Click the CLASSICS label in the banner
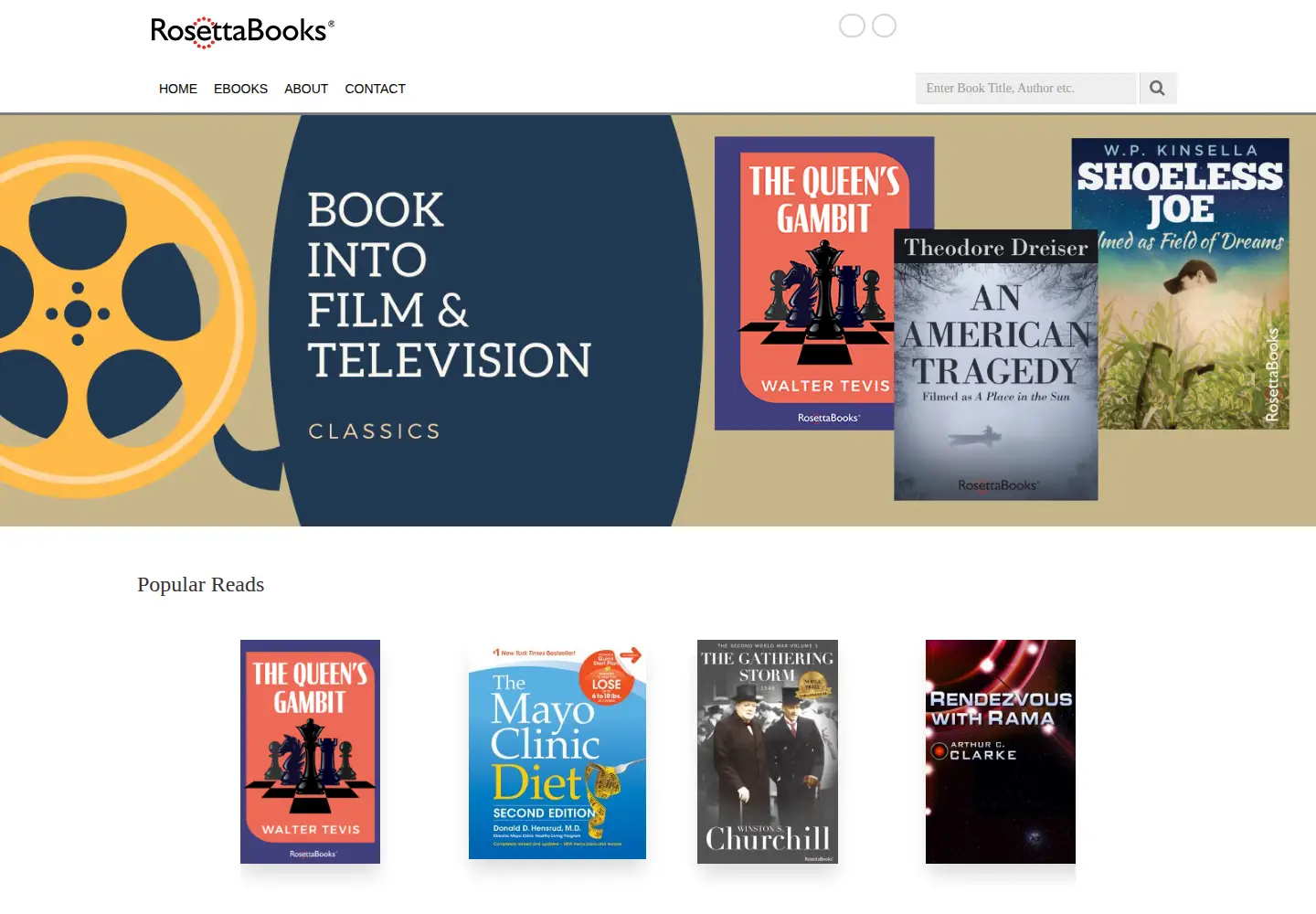The image size is (1316, 914). [375, 431]
